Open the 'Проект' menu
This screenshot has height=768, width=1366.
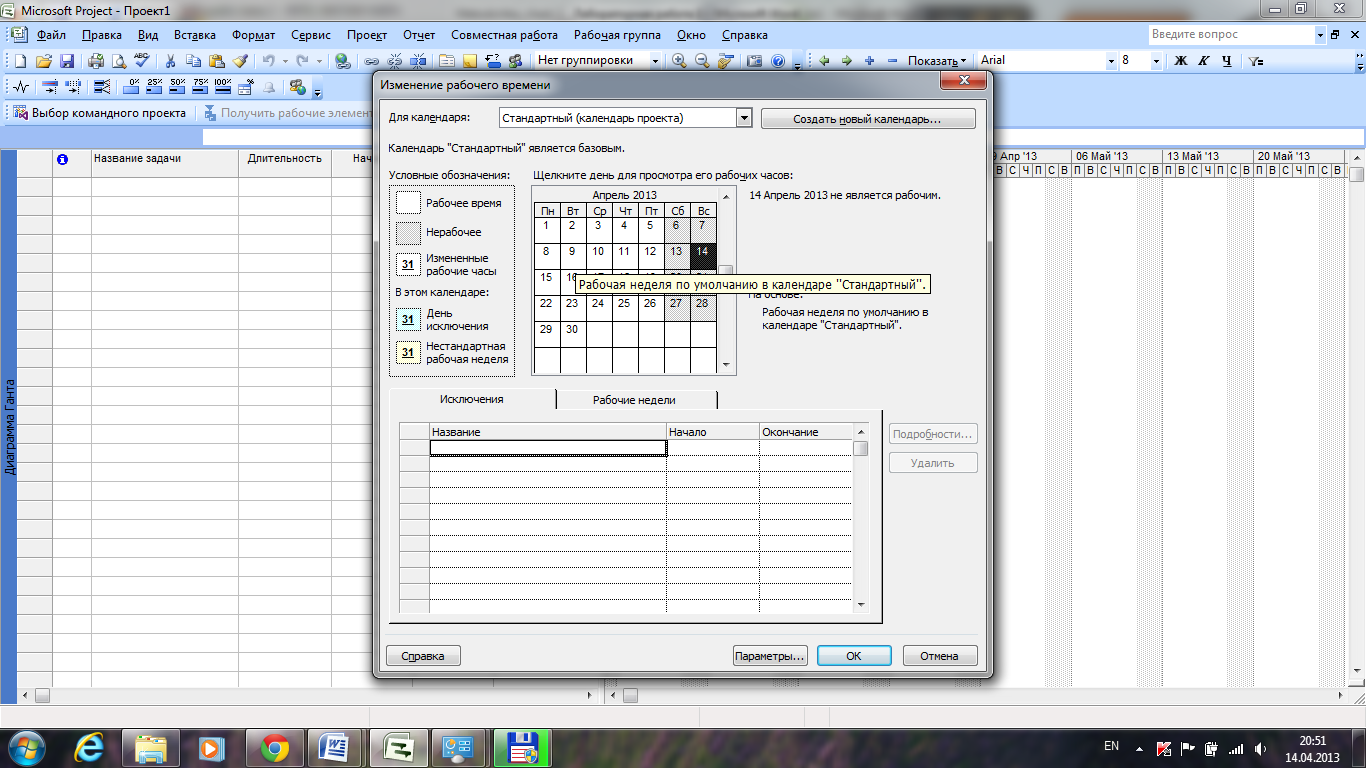pyautogui.click(x=367, y=35)
